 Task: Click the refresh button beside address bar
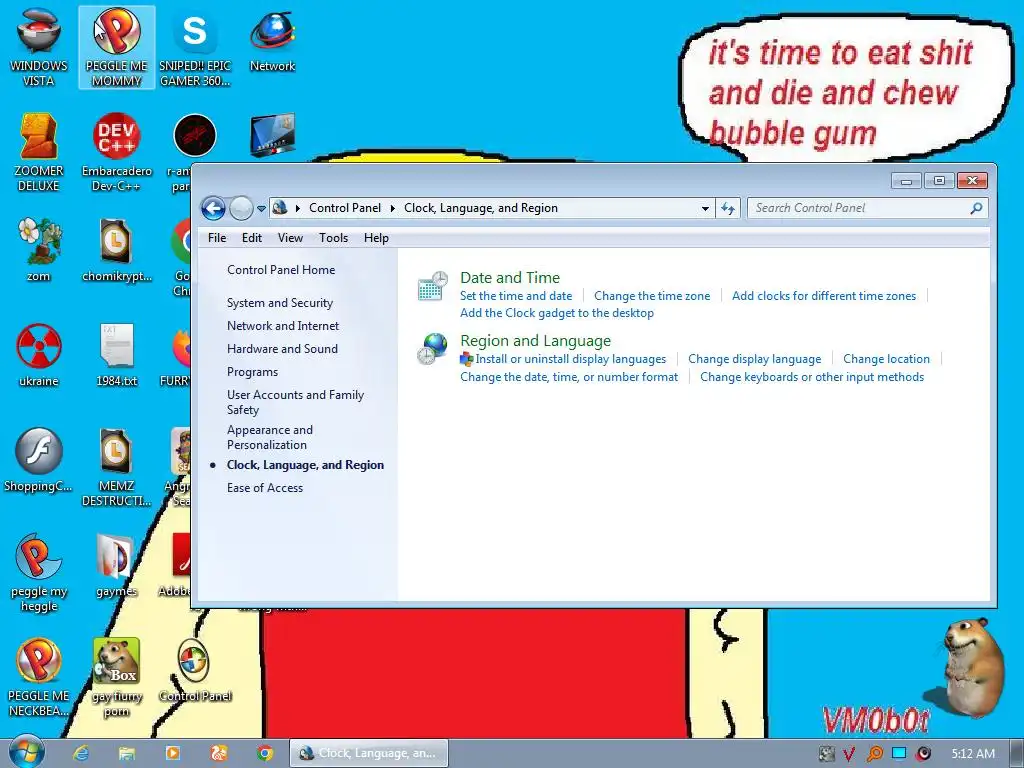click(728, 208)
